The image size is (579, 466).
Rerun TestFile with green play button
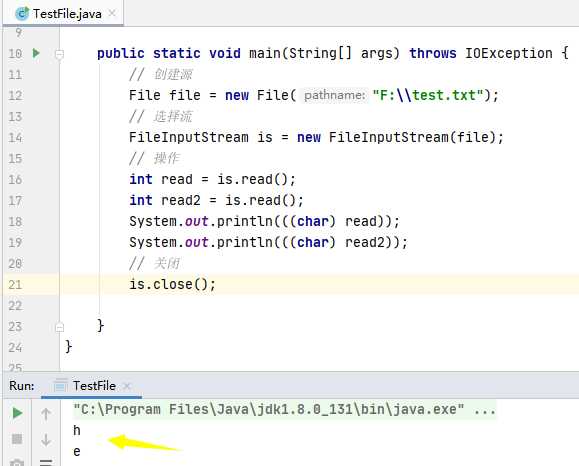pos(17,413)
